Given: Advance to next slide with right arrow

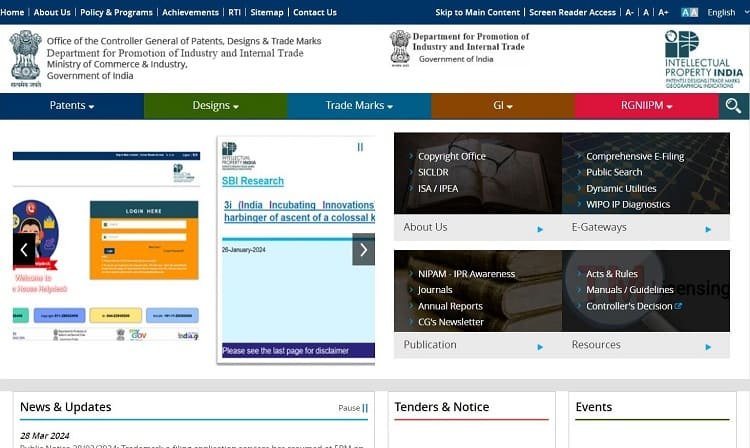Looking at the screenshot, I should coord(364,249).
